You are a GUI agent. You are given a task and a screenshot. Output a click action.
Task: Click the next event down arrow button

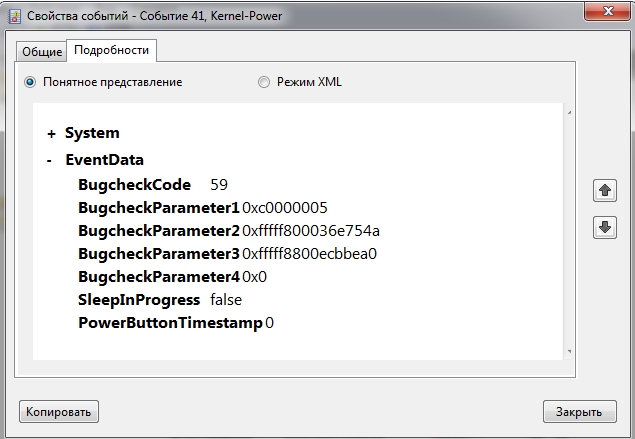point(604,227)
